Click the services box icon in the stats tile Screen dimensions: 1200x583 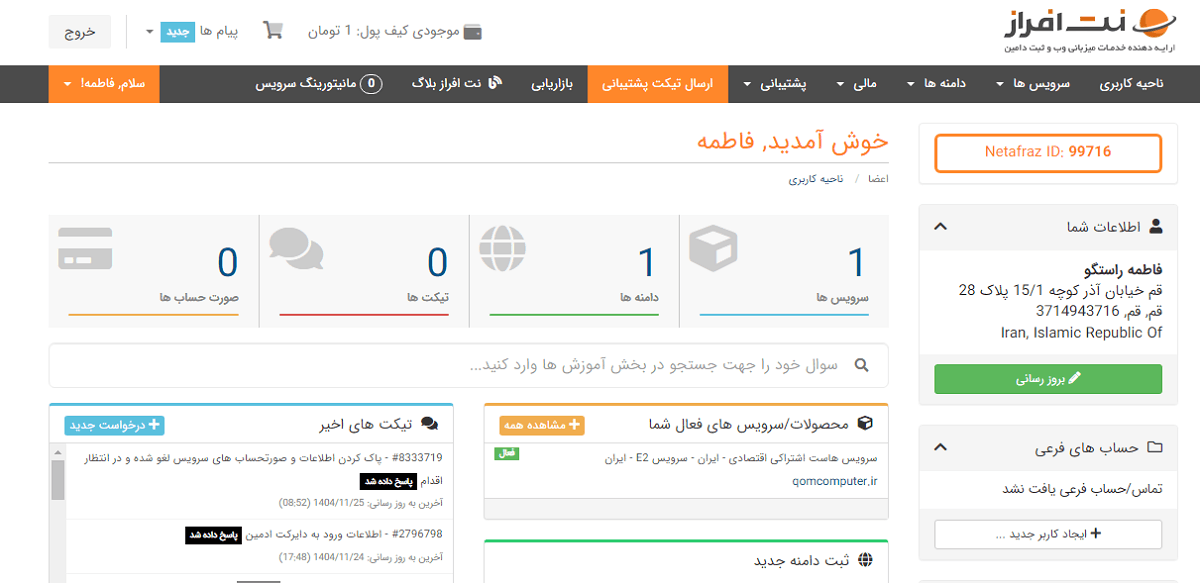(712, 249)
